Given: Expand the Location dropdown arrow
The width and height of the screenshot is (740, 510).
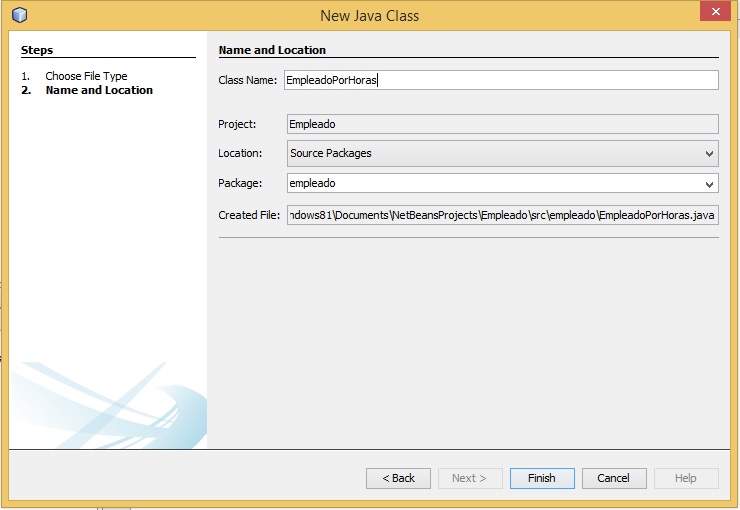Looking at the screenshot, I should pyautogui.click(x=709, y=153).
